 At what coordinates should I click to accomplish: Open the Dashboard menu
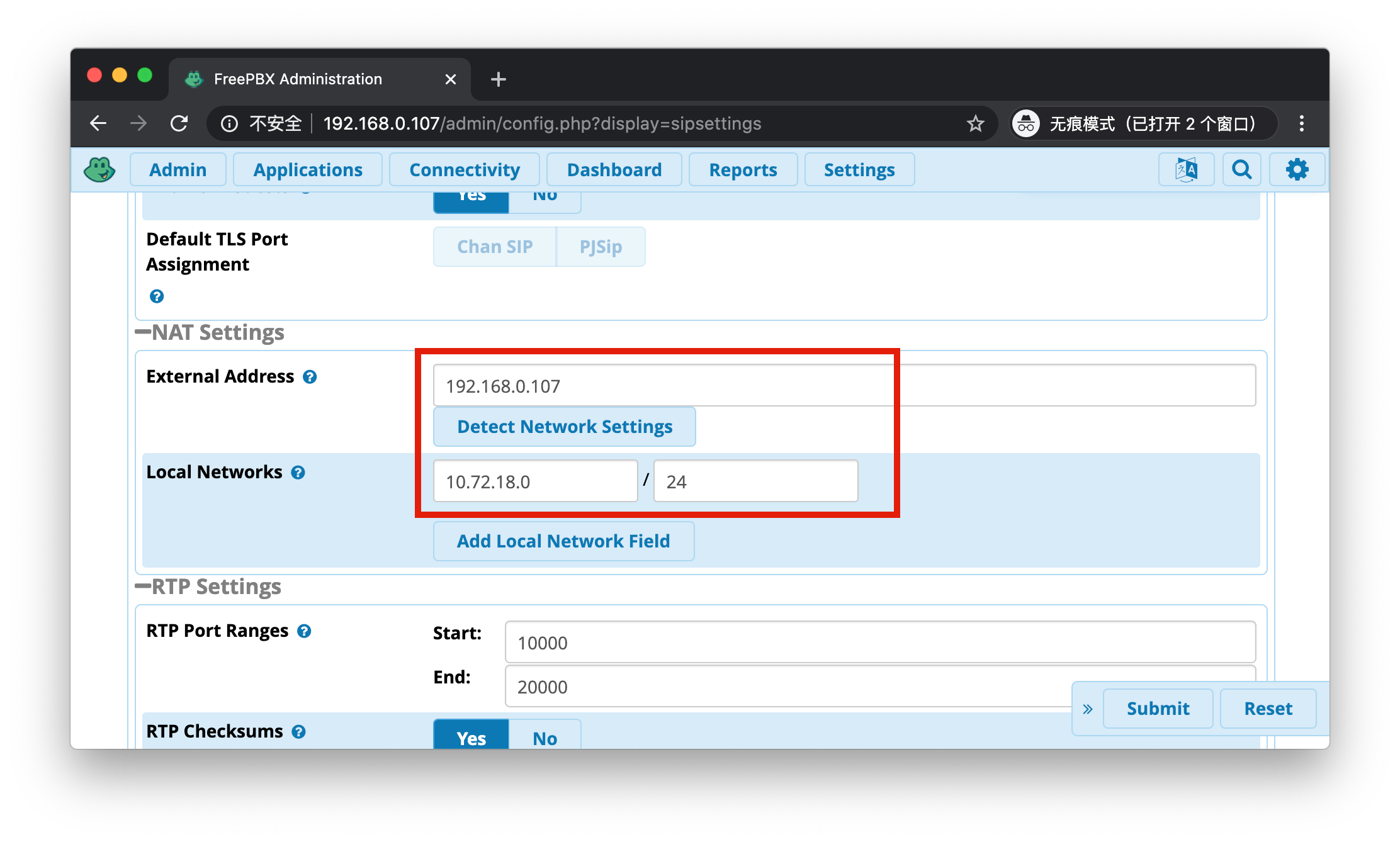614,169
